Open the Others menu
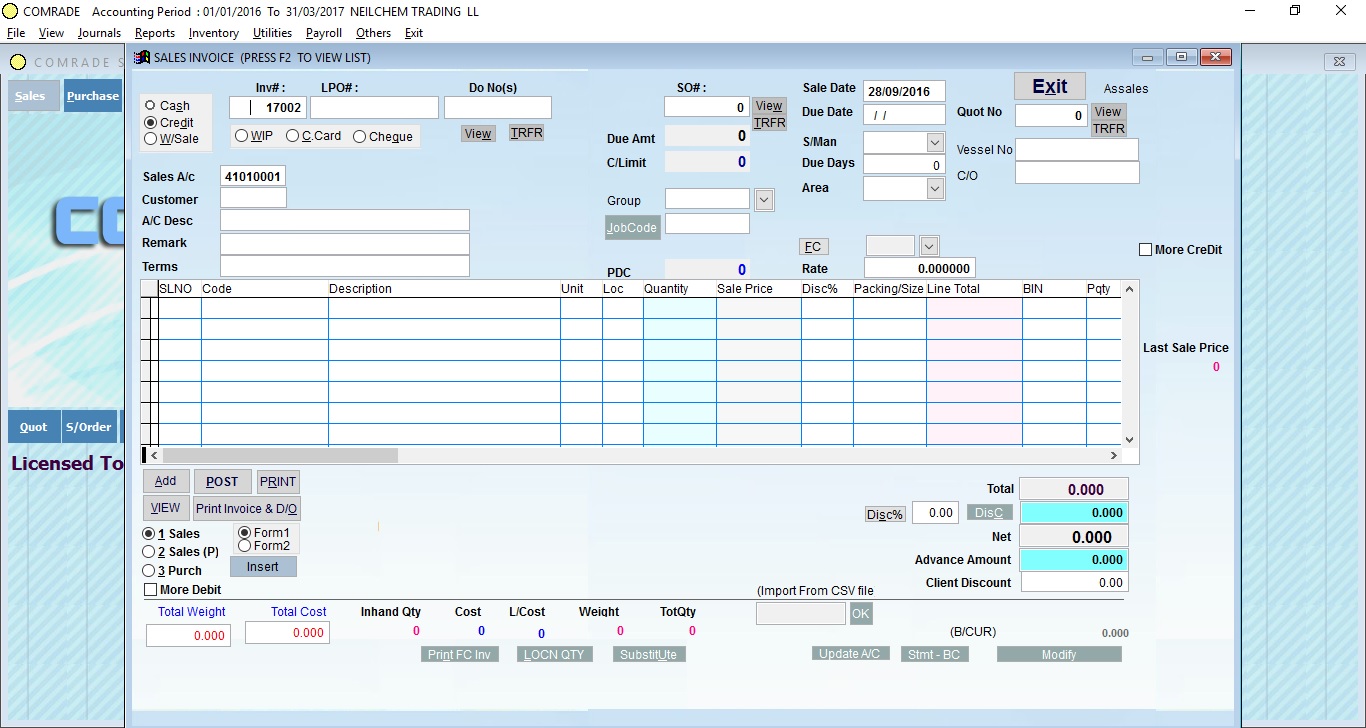The image size is (1366, 728). click(x=374, y=33)
